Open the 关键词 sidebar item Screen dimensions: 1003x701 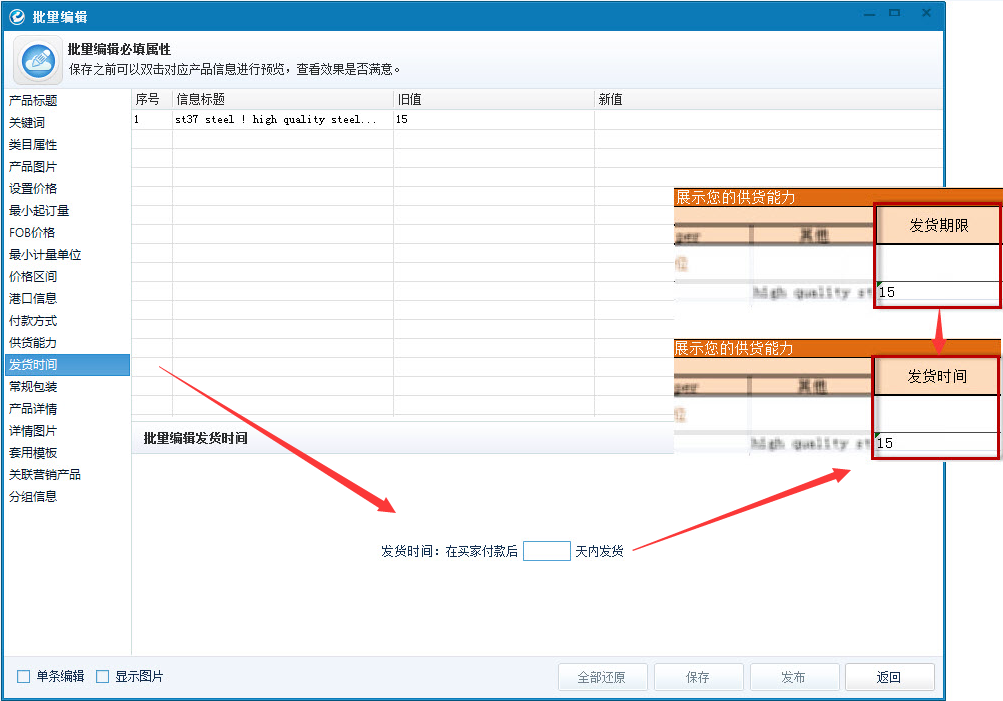[x=27, y=123]
